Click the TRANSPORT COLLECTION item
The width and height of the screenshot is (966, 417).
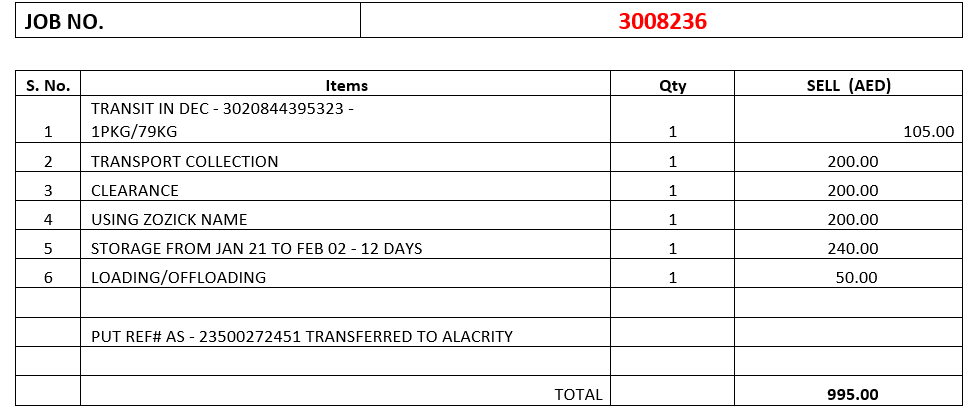pos(185,161)
